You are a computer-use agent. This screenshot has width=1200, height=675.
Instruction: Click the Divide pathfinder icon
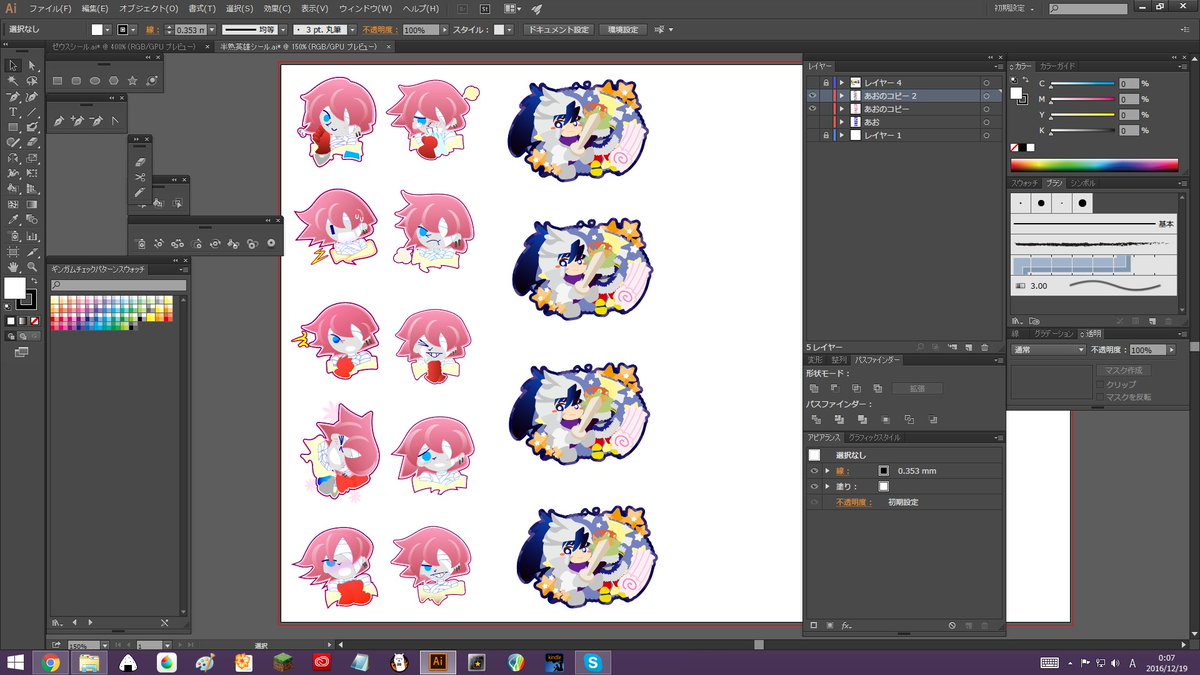816,420
